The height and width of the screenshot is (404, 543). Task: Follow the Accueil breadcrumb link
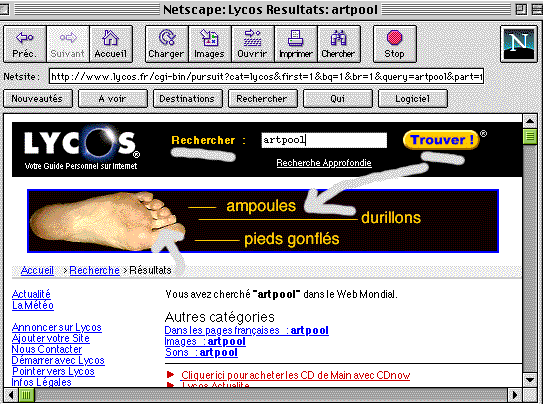(x=37, y=270)
